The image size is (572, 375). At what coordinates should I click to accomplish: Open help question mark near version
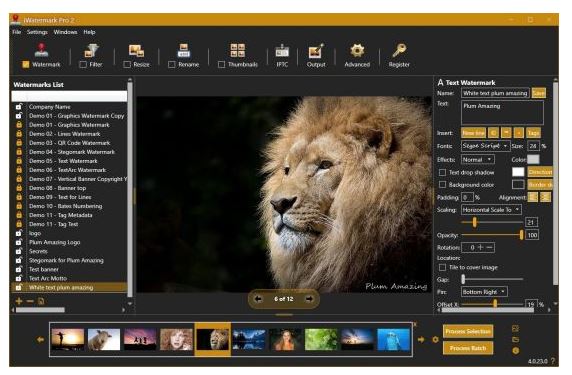click(553, 361)
